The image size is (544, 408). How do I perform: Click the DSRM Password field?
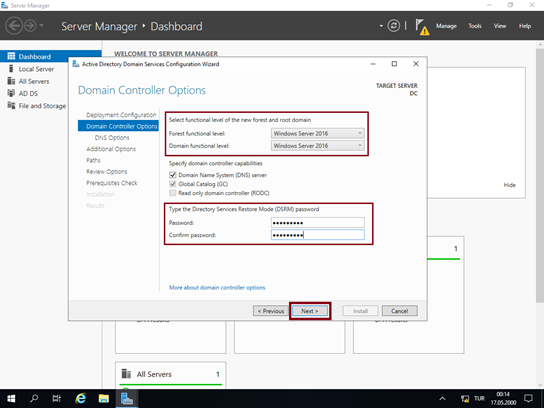[x=317, y=222]
